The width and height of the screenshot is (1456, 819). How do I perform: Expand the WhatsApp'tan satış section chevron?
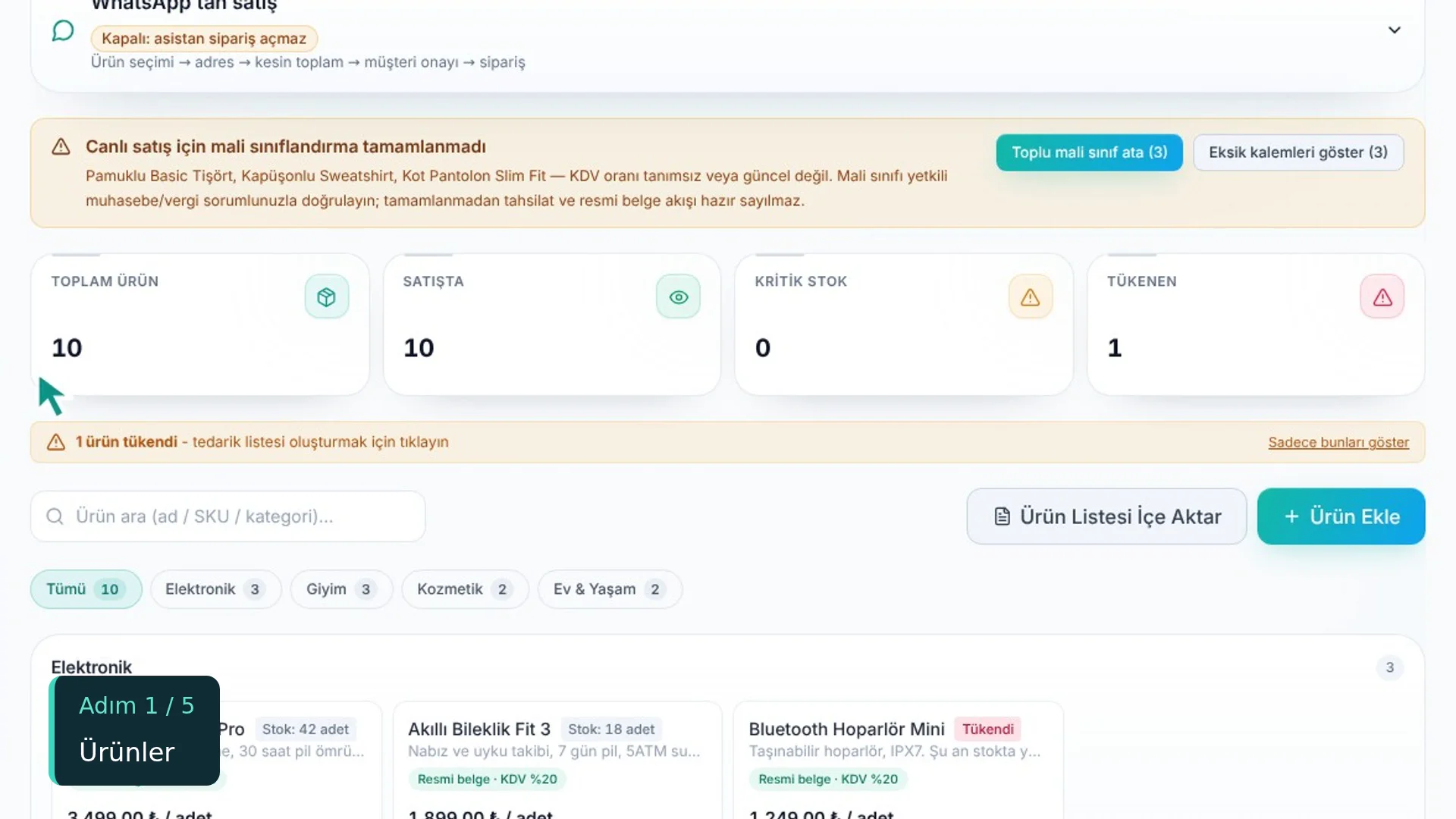(1394, 30)
